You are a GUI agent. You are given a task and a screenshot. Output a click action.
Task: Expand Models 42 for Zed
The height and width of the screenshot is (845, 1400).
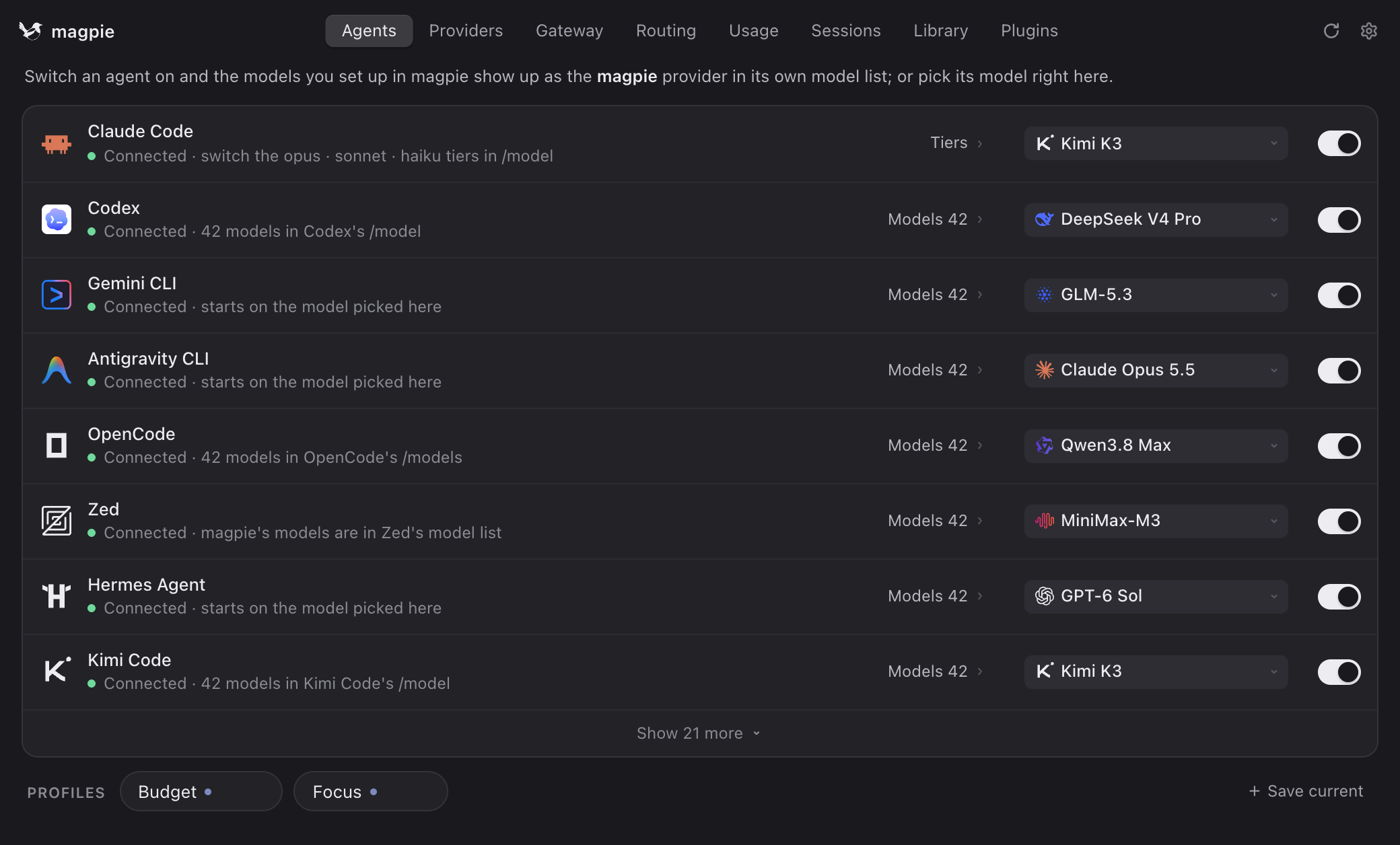click(936, 521)
